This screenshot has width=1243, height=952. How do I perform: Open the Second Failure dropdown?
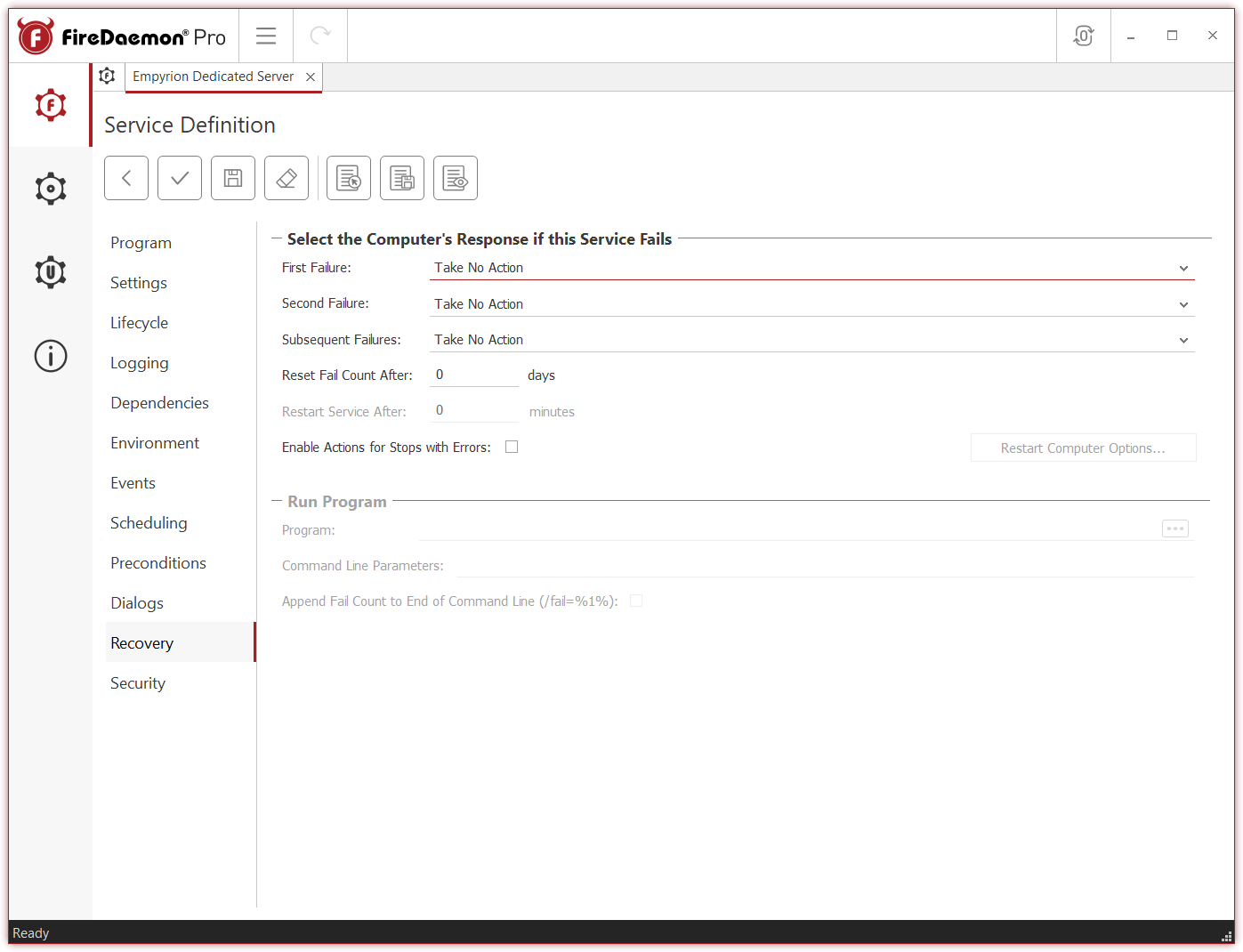pyautogui.click(x=1183, y=303)
